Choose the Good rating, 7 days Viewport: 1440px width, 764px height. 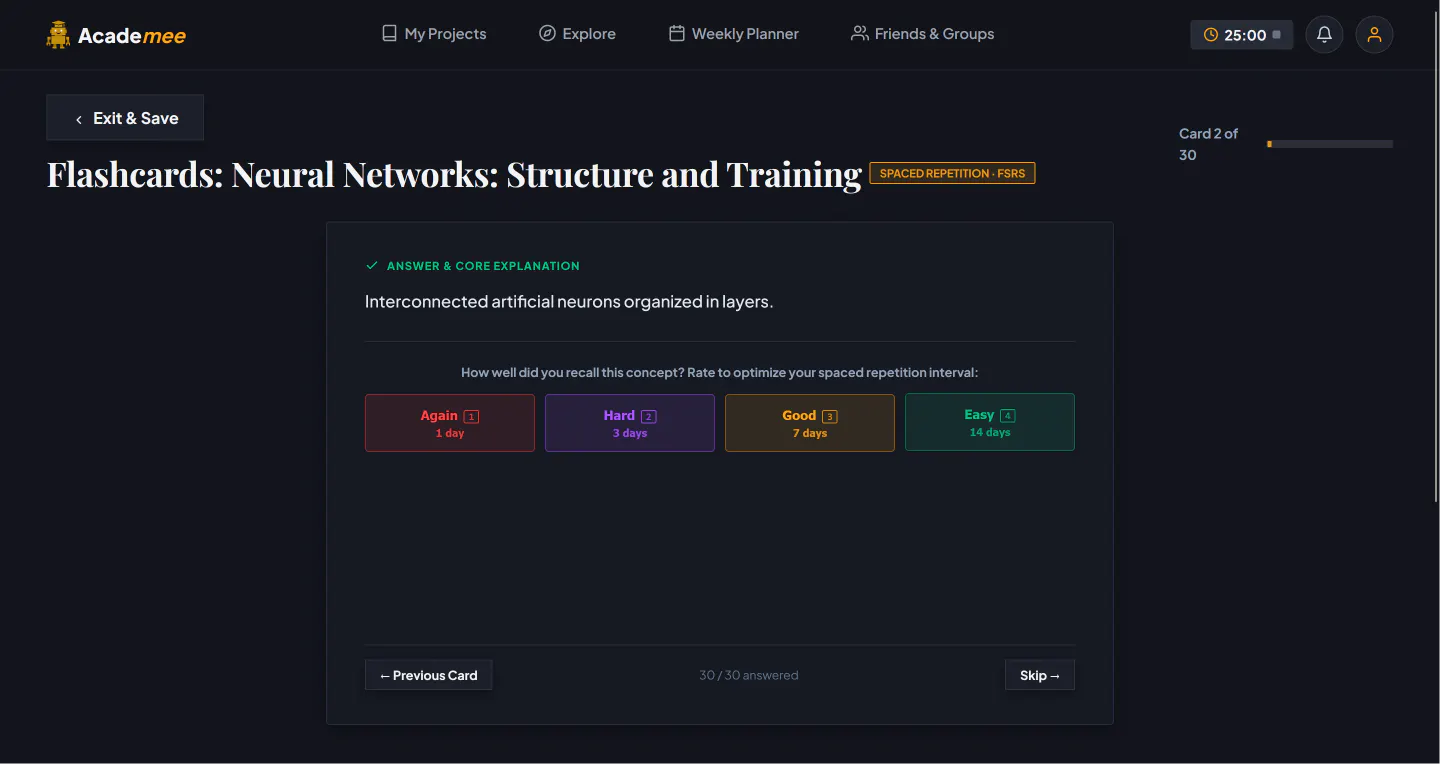point(810,423)
